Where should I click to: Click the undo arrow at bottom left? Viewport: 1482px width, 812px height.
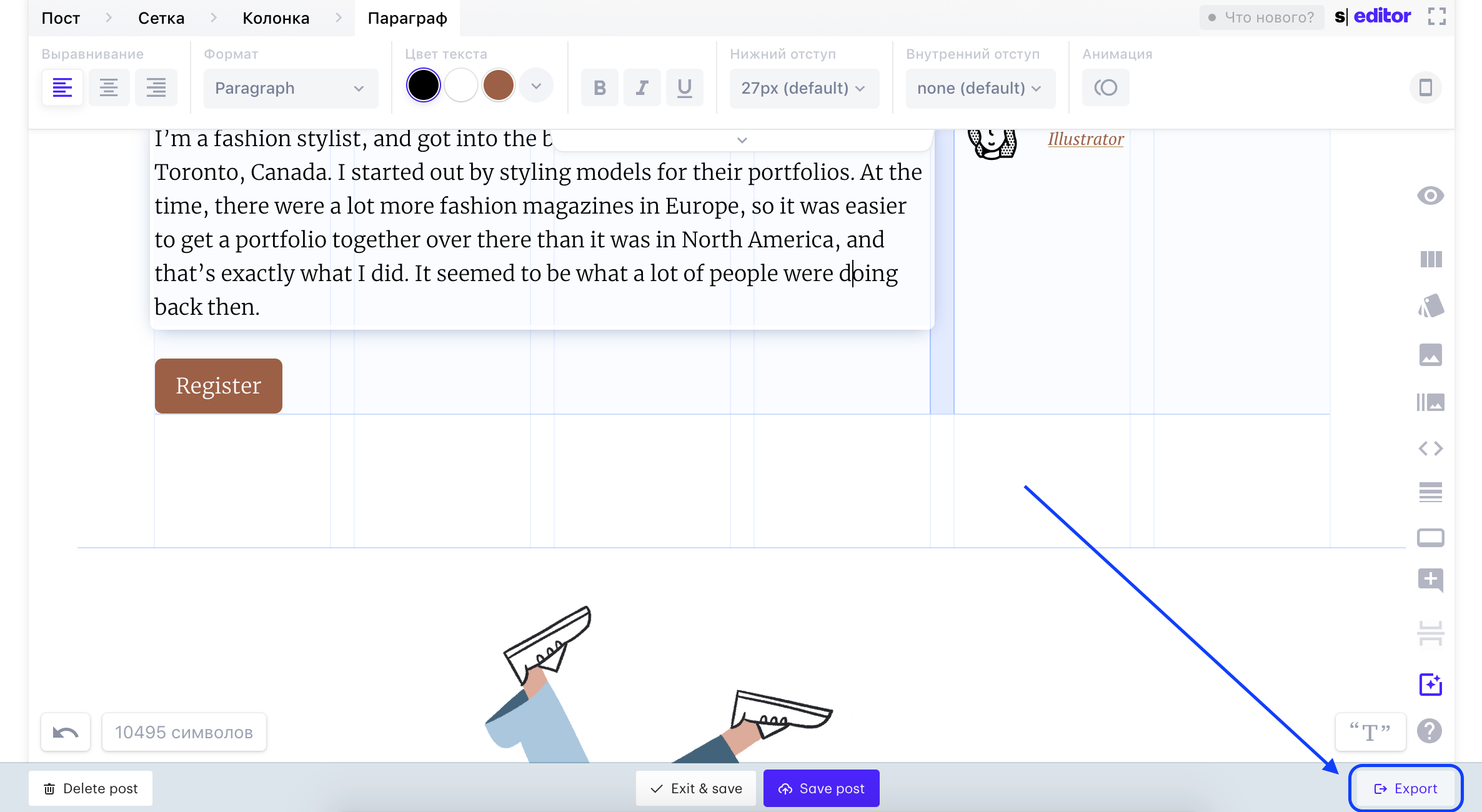[65, 731]
